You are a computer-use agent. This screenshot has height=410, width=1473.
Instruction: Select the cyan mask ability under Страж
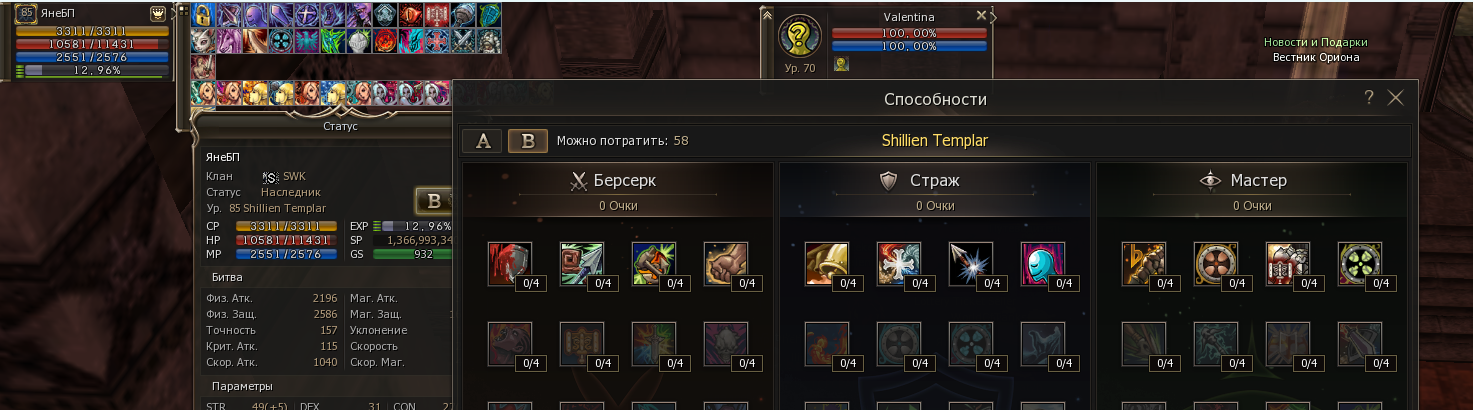coord(1042,263)
